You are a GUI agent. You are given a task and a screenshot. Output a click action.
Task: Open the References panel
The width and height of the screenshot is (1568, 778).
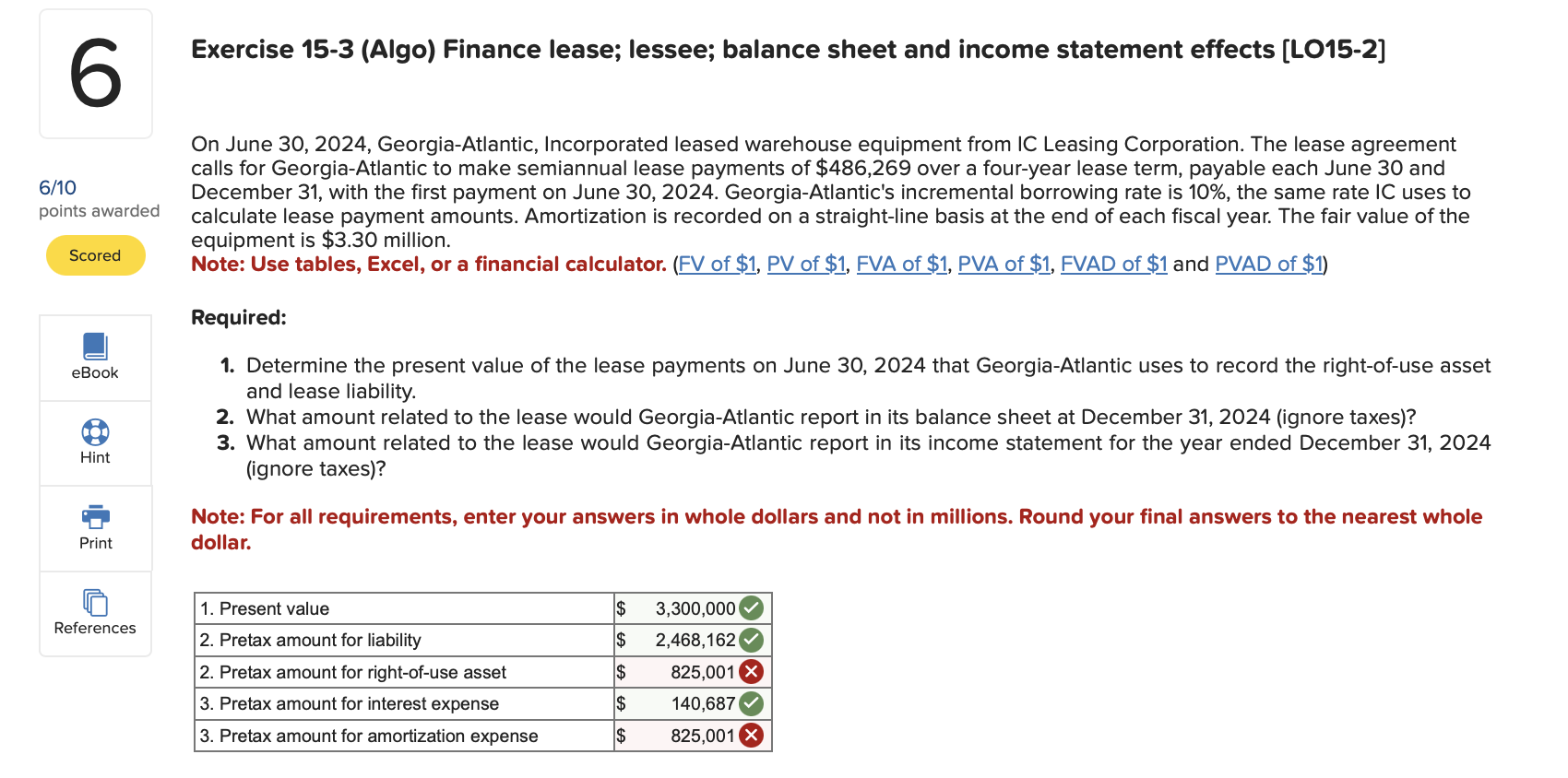point(95,612)
